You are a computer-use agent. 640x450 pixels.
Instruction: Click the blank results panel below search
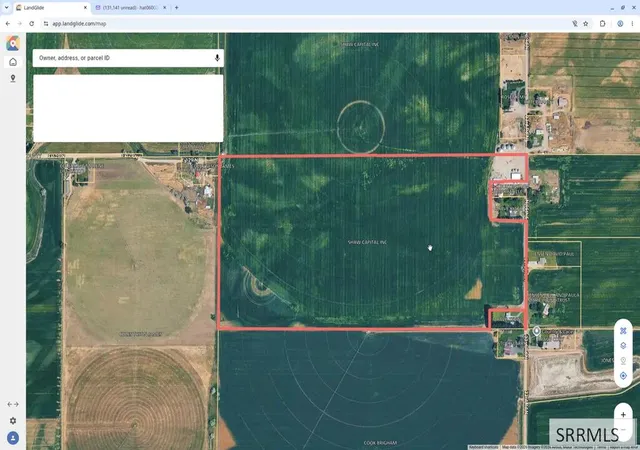(128, 108)
